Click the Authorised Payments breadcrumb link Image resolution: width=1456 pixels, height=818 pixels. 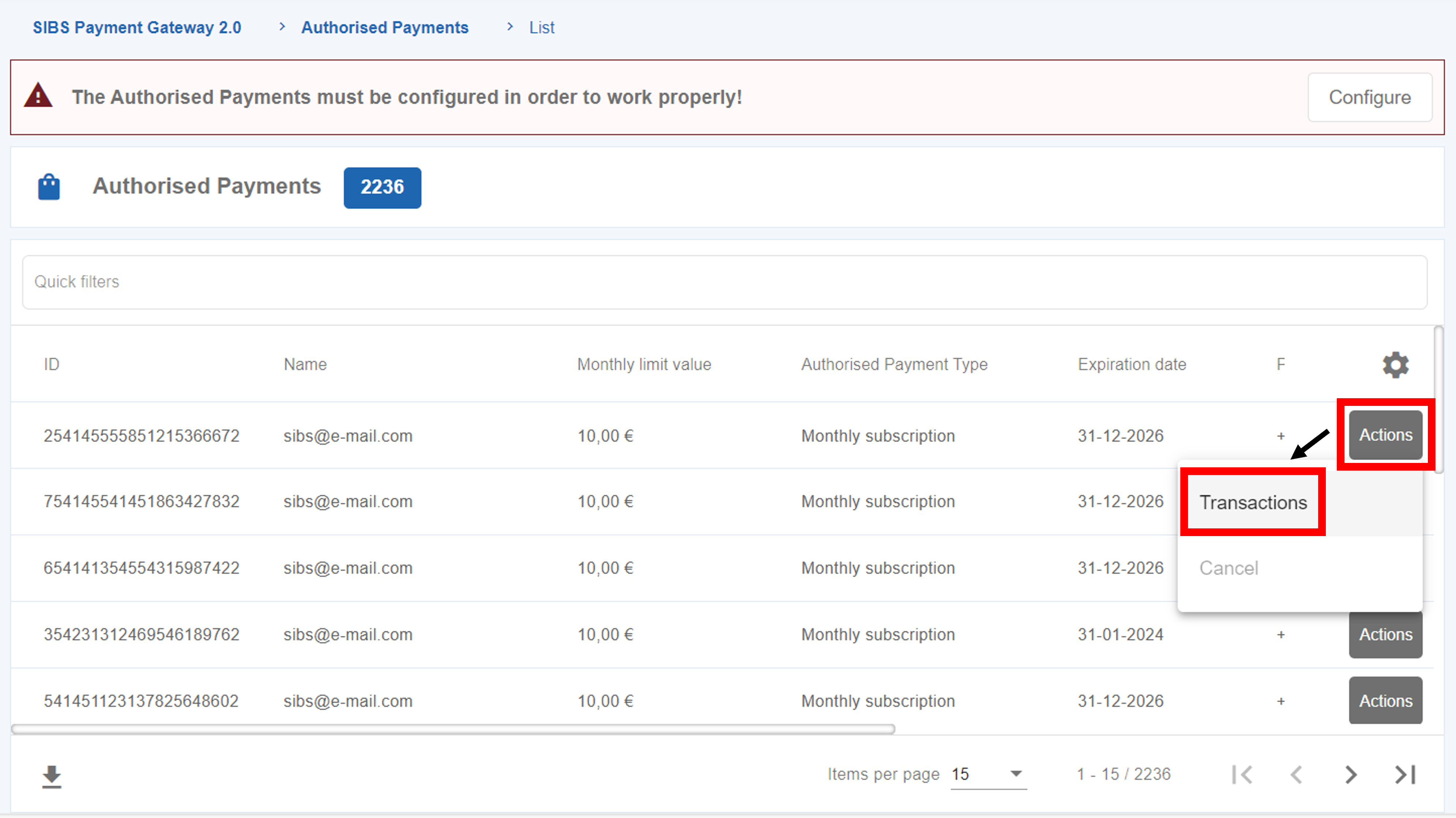point(384,27)
